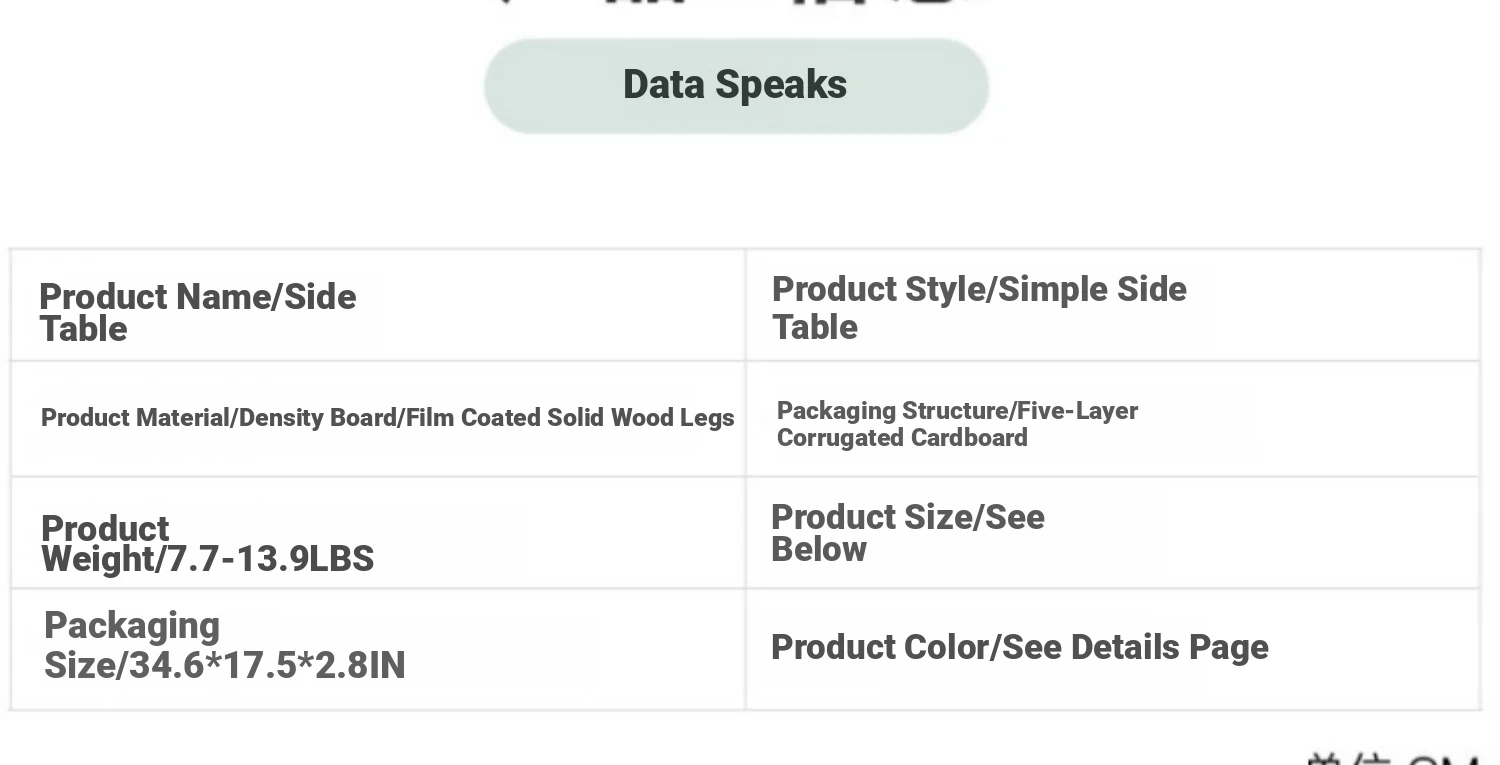Click the word Table under Product Name

coord(83,329)
